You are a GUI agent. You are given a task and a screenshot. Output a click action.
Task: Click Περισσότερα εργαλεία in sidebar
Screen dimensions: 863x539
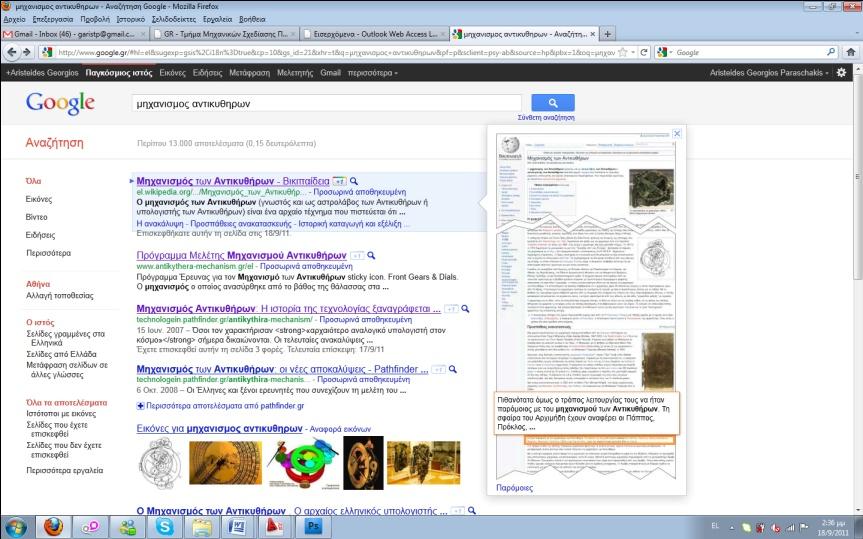click(x=64, y=471)
